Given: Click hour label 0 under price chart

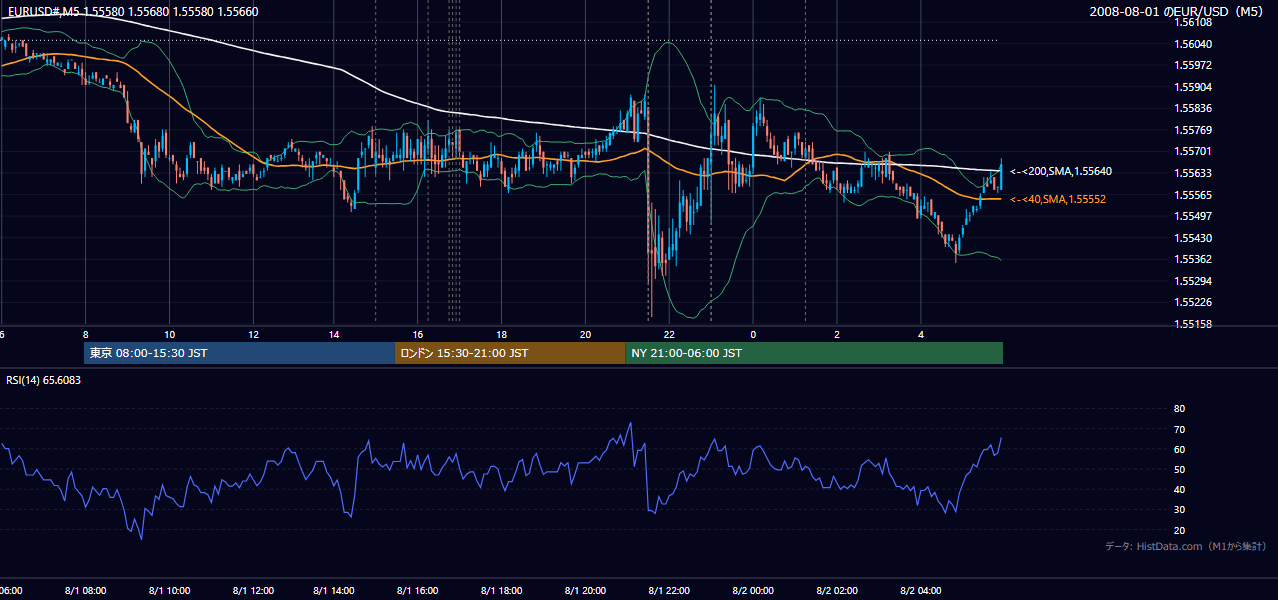Looking at the screenshot, I should (753, 334).
